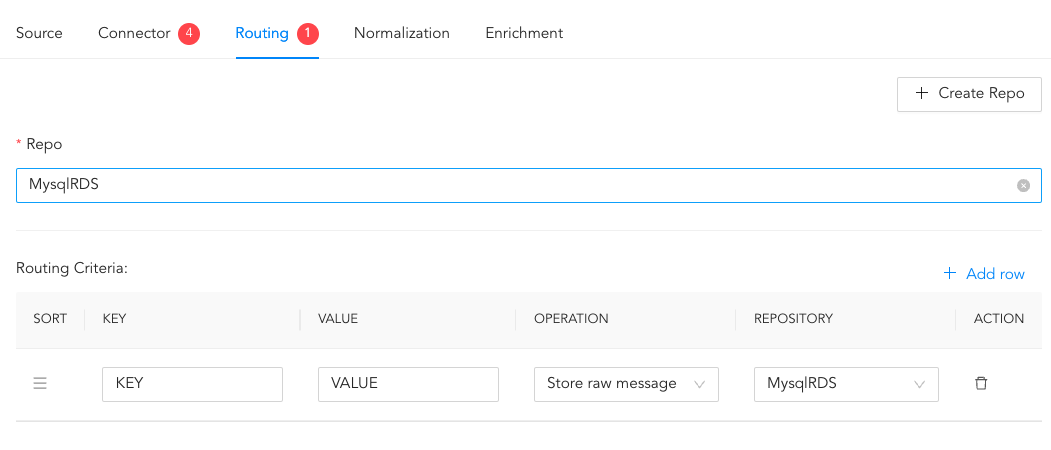This screenshot has width=1051, height=450.
Task: Switch to the Source tab
Action: 39,33
